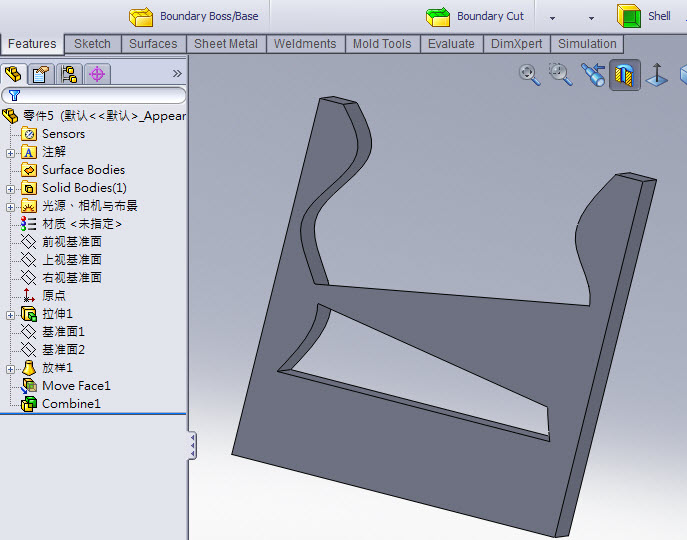Image resolution: width=687 pixels, height=540 pixels.
Task: Open the DimXpert tab
Action: [x=517, y=44]
